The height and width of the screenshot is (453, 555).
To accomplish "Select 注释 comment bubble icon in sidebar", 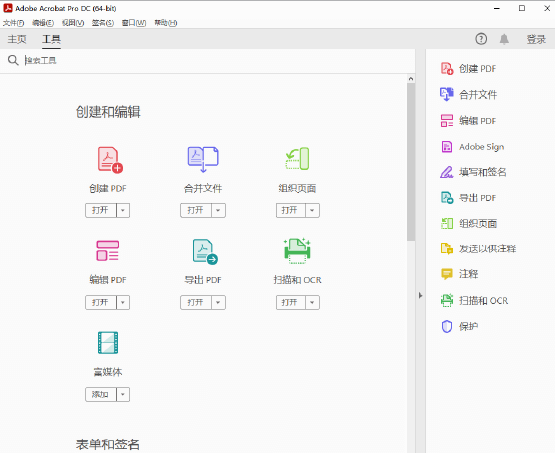I will tap(447, 274).
